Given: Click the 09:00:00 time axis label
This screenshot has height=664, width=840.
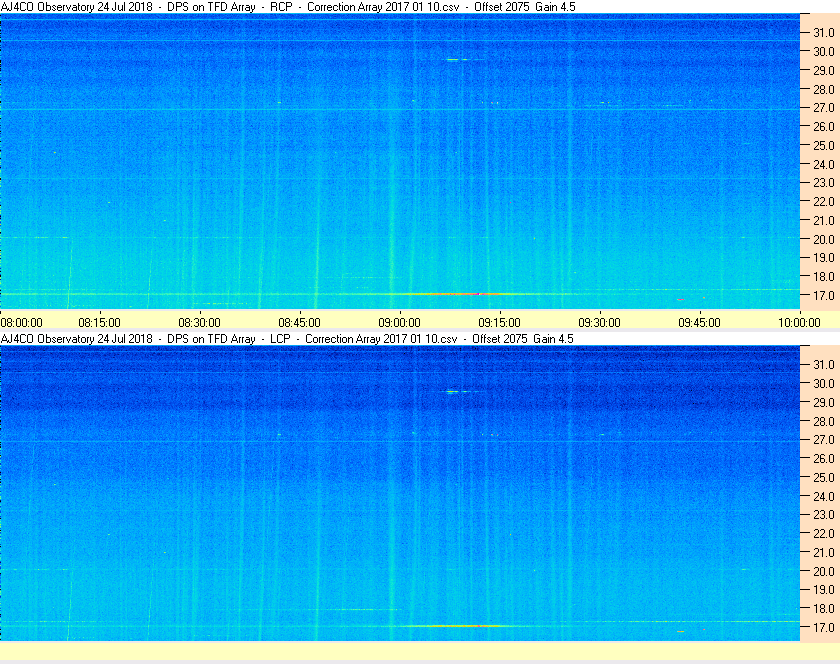Looking at the screenshot, I should [x=400, y=323].
